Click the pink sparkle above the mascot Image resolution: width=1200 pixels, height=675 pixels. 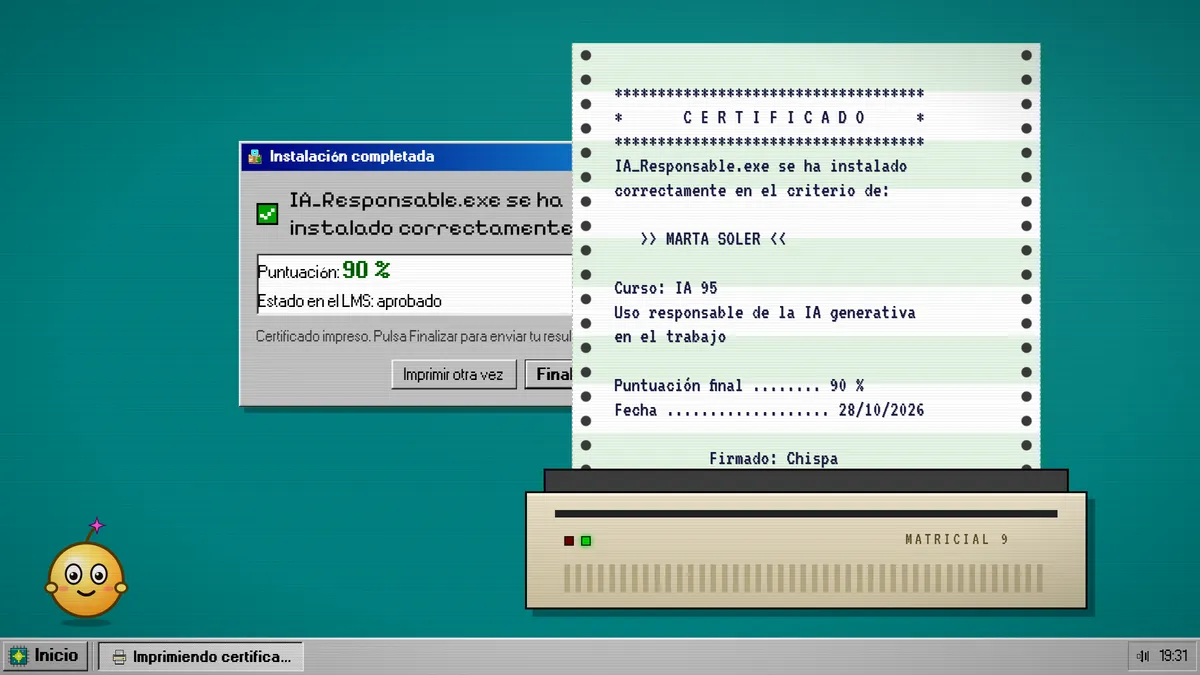97,525
